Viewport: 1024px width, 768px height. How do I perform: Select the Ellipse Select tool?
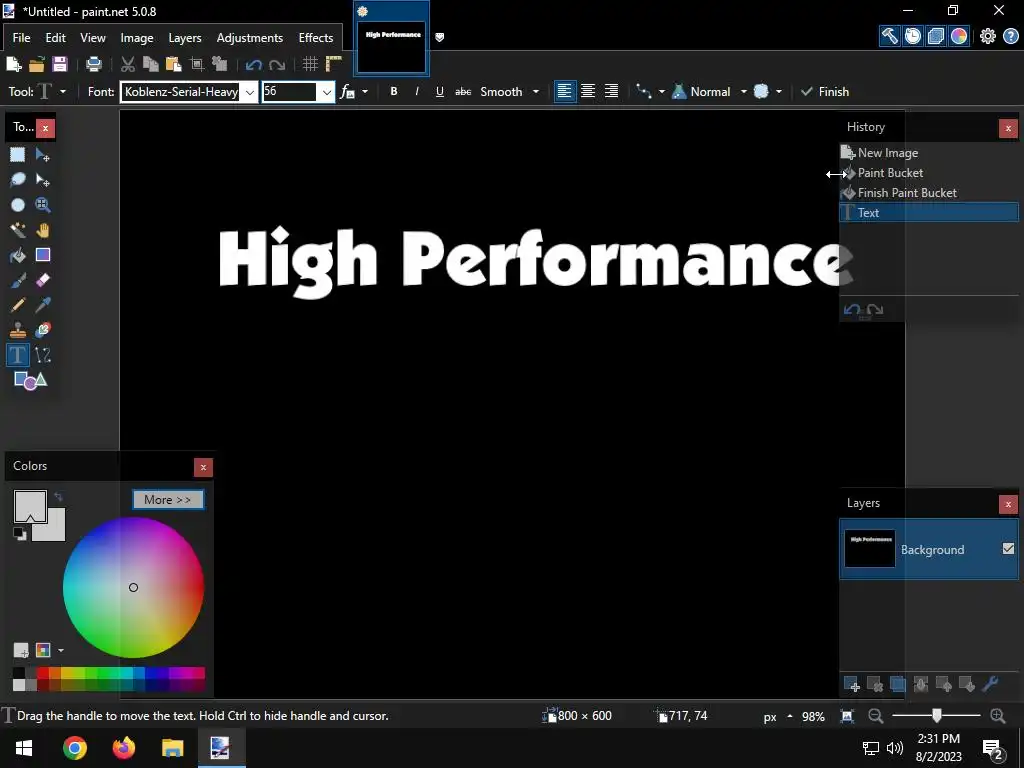pos(18,205)
